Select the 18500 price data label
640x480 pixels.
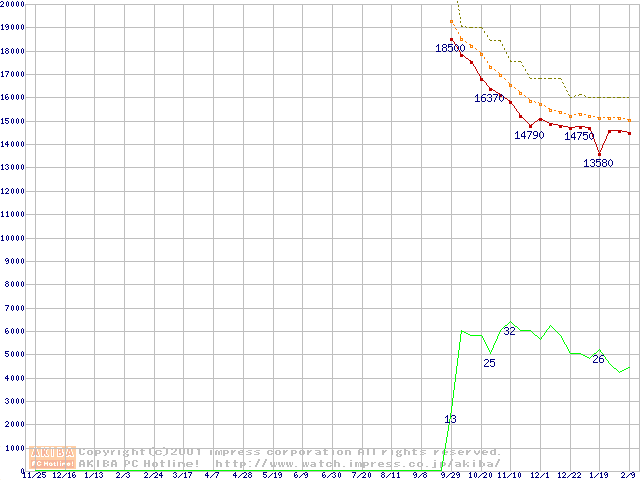click(x=450, y=48)
